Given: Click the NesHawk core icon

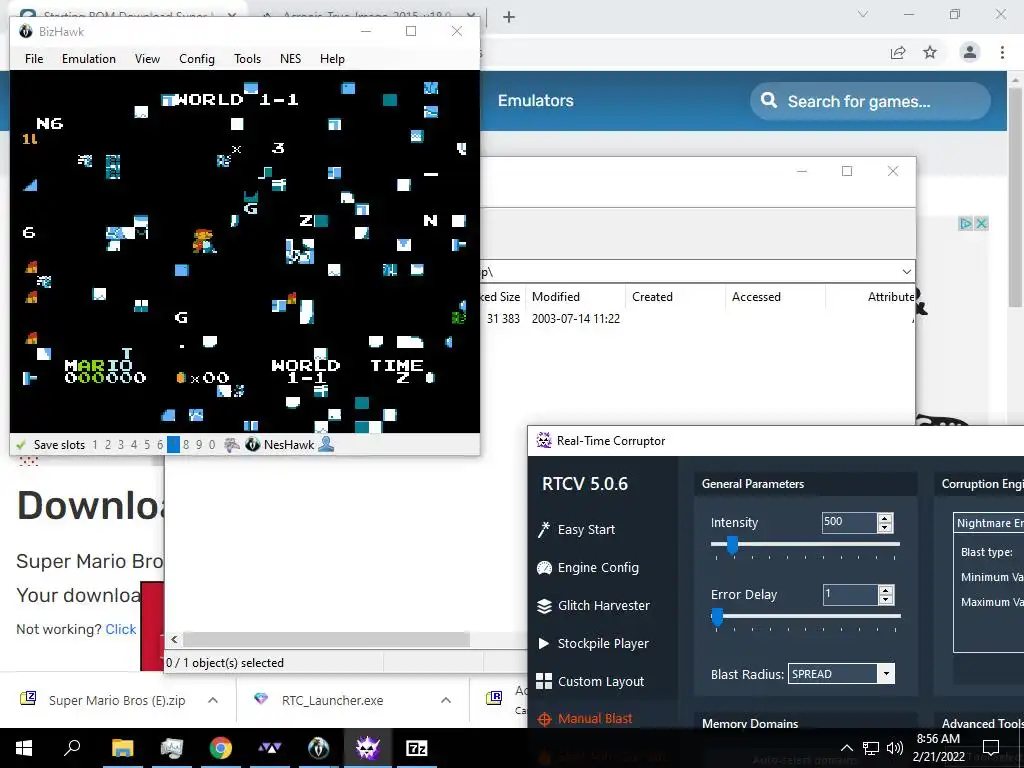Looking at the screenshot, I should coord(253,445).
